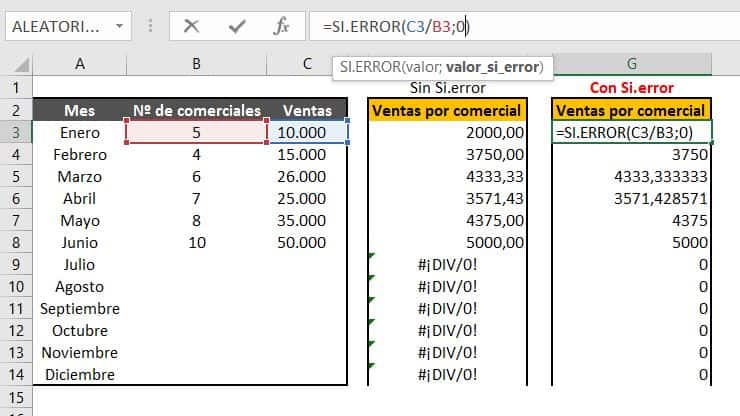Image resolution: width=740 pixels, height=416 pixels.
Task: Select the cell showing 3571,43
Action: pyautogui.click(x=447, y=198)
